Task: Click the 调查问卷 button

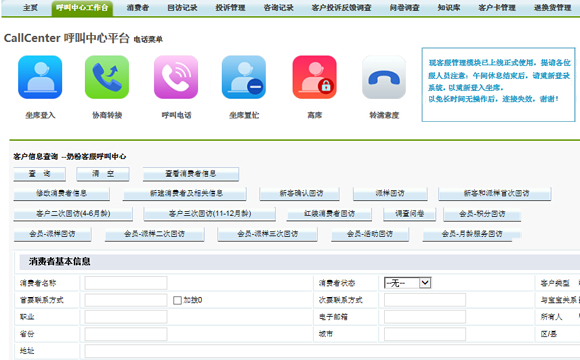Action: coord(409,214)
